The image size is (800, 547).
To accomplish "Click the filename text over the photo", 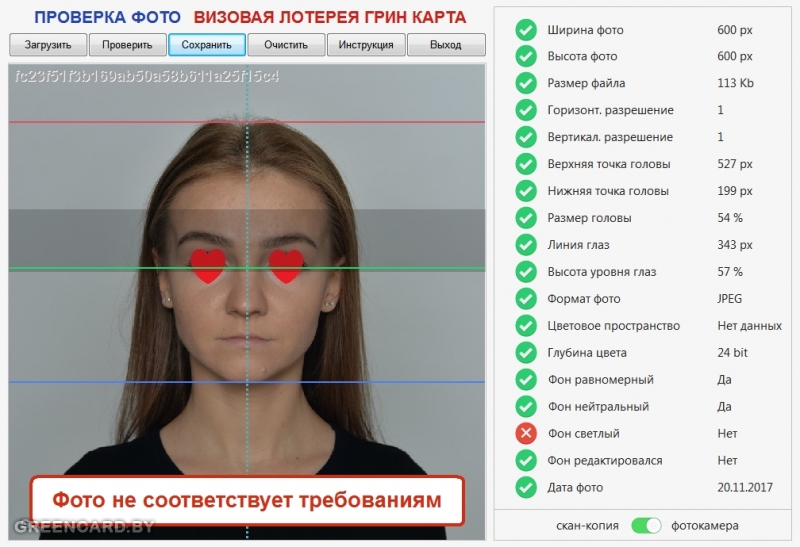I will point(147,77).
